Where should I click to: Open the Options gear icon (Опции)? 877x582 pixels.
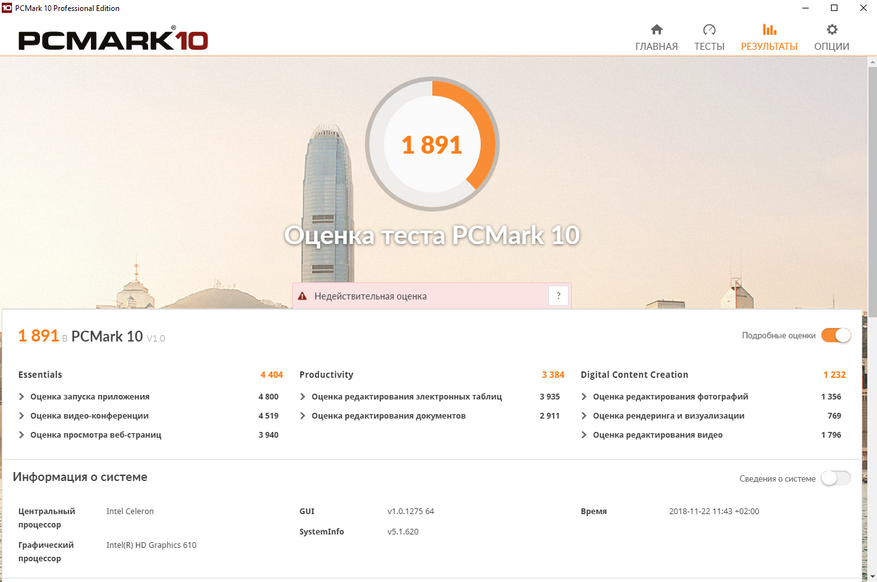coord(831,30)
